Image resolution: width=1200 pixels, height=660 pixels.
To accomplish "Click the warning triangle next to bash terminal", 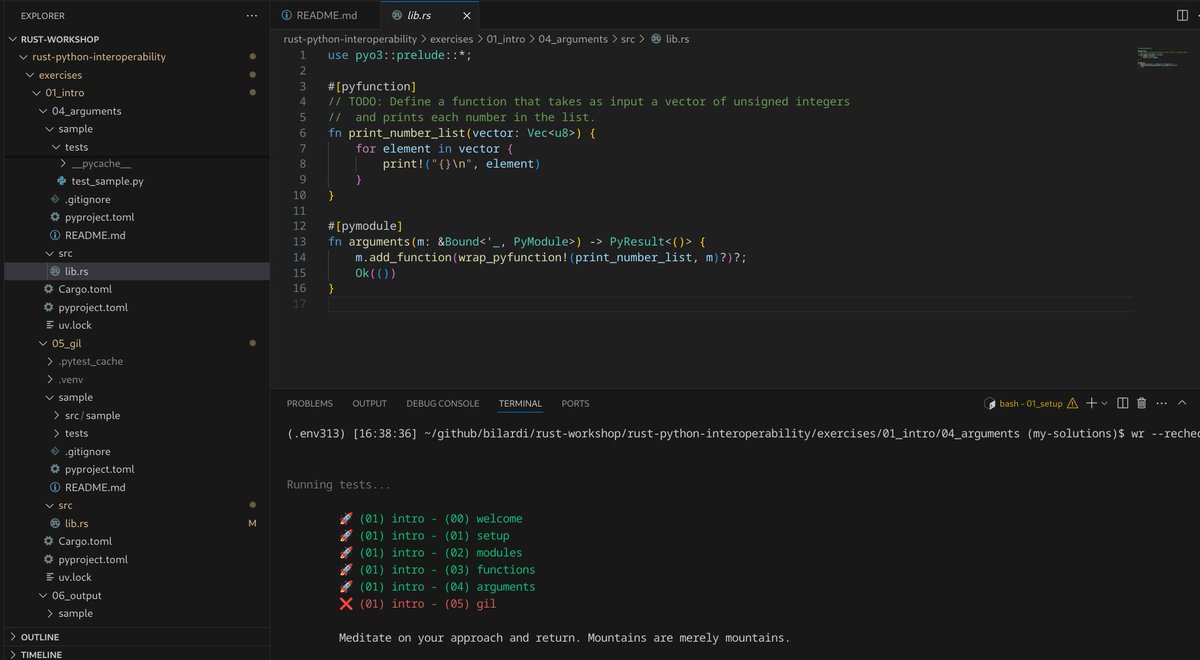I will click(x=1073, y=403).
